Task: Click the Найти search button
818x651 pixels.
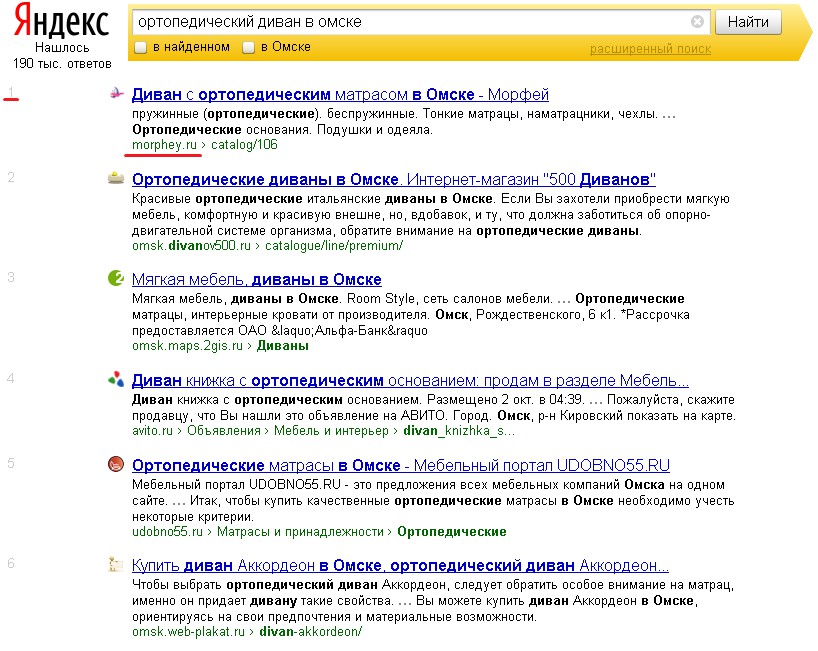Action: pos(748,22)
